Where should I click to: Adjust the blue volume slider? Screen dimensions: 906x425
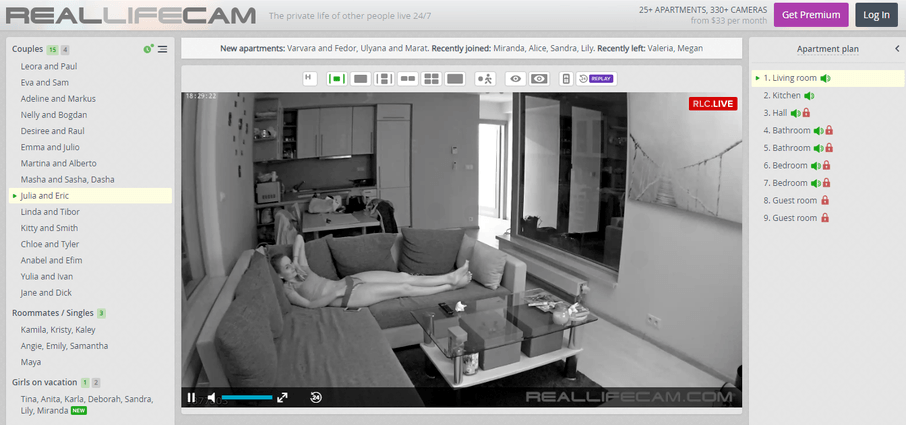click(246, 397)
